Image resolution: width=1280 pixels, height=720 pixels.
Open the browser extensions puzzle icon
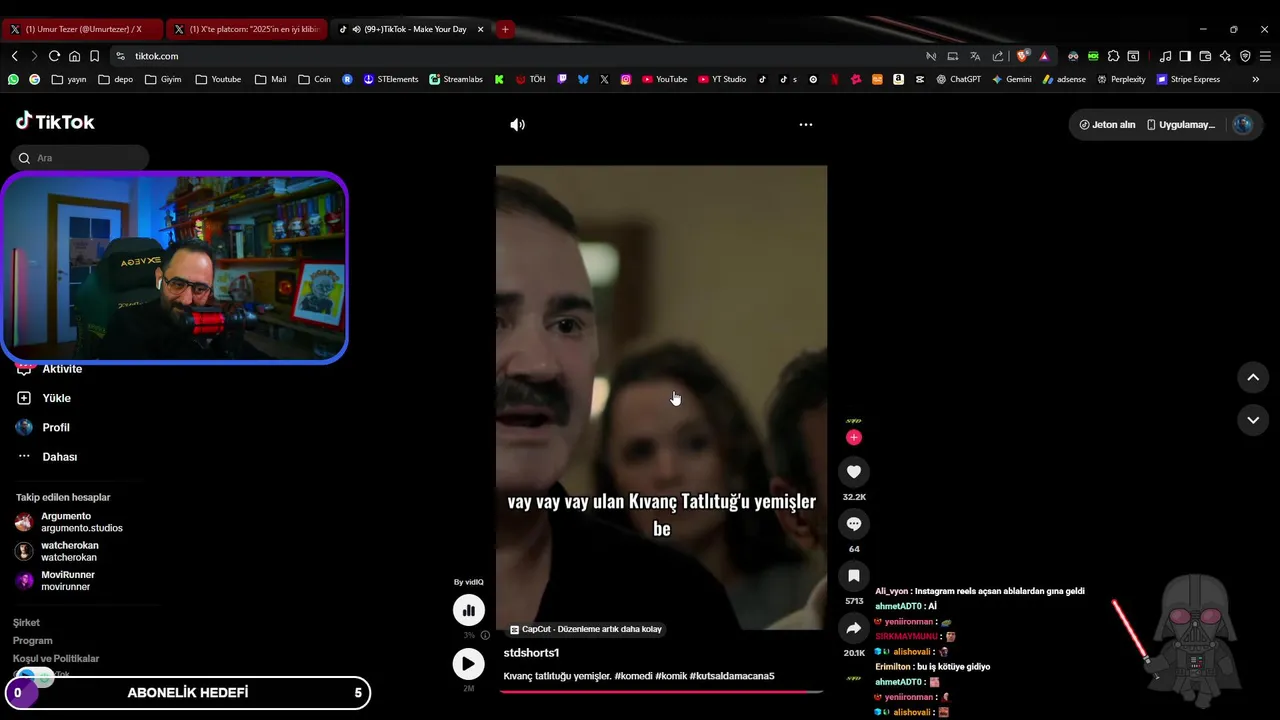pos(1113,56)
